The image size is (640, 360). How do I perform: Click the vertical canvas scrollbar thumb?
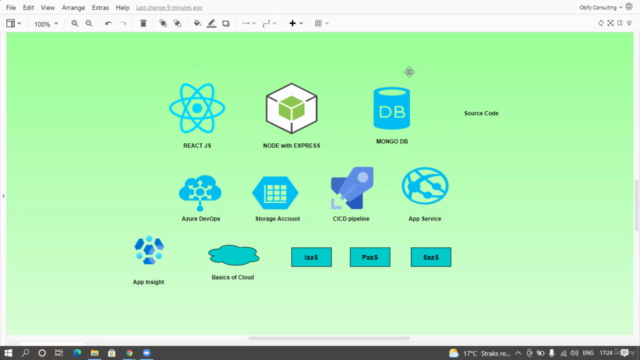point(637,205)
